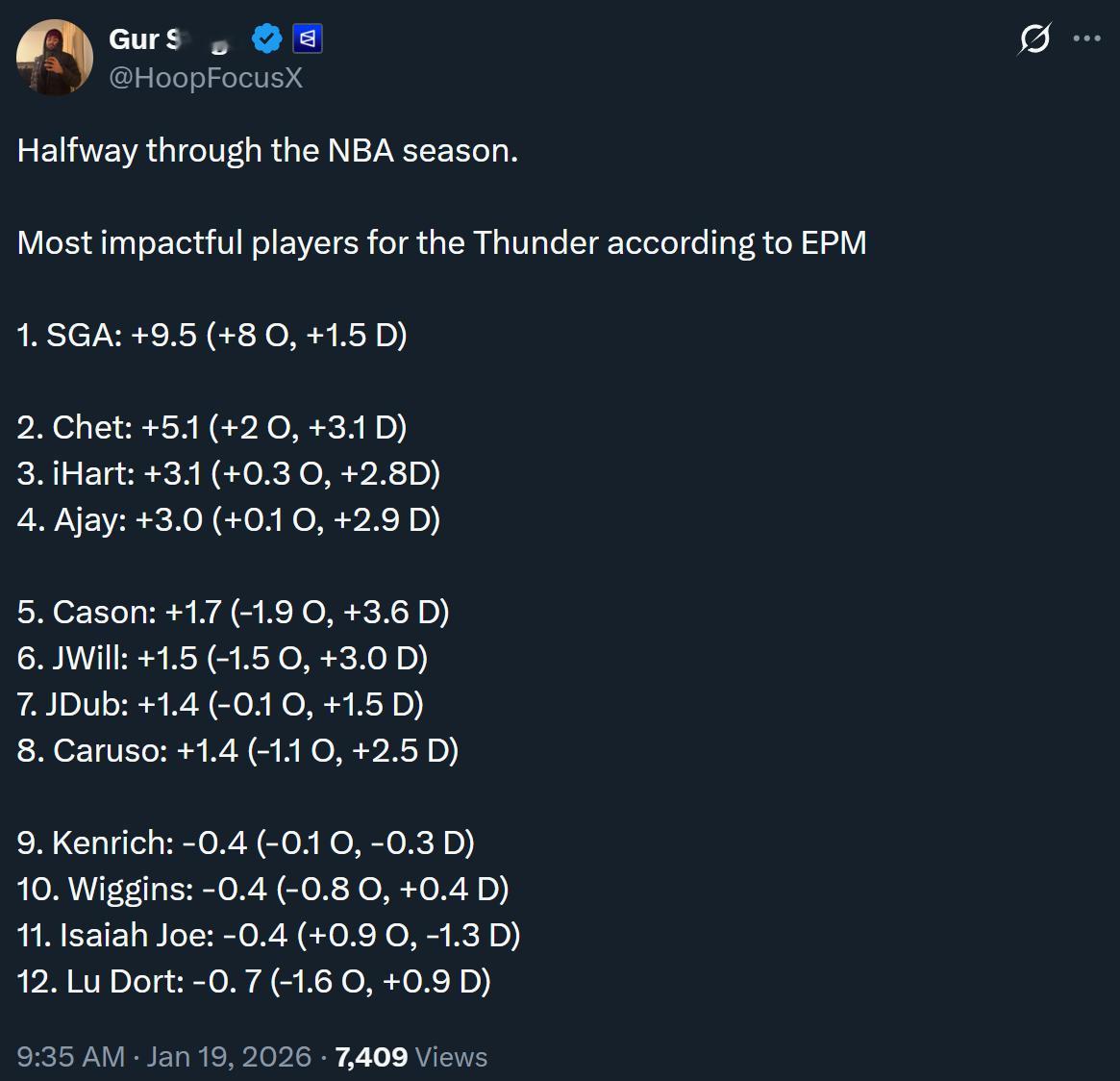Click the SGA +9.5 stat line
Image resolution: width=1120 pixels, height=1081 pixels.
pyautogui.click(x=212, y=336)
